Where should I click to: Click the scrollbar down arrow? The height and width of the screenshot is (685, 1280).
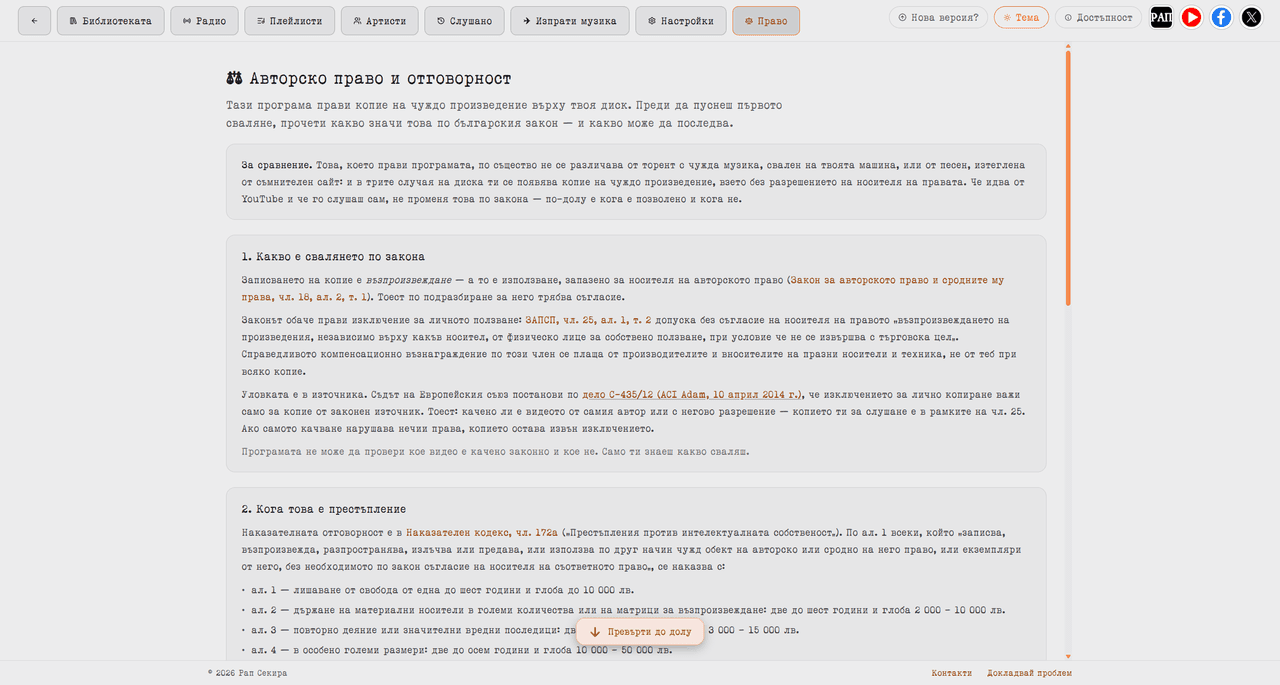[x=1068, y=655]
